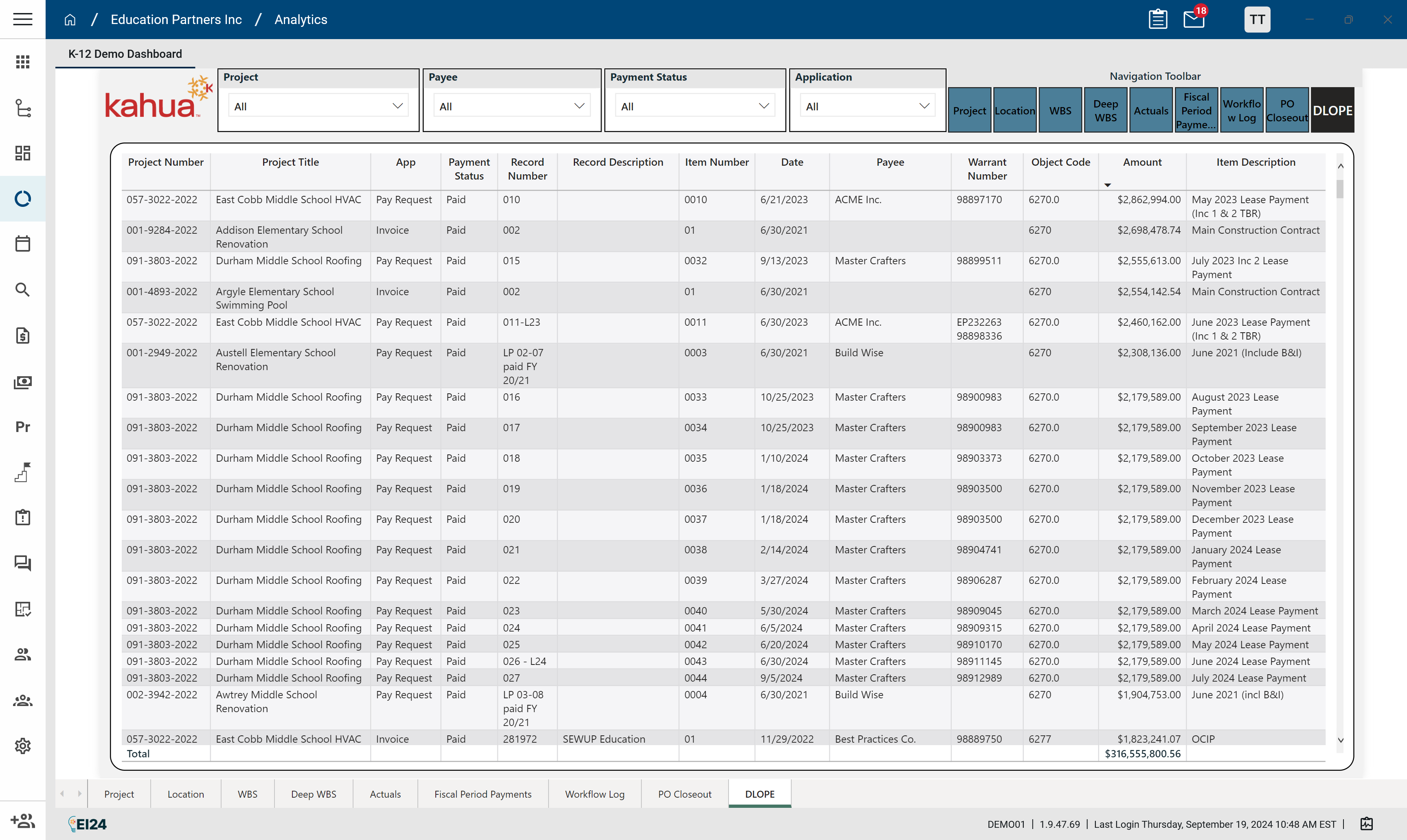Open the hamburger menu

coord(23,19)
